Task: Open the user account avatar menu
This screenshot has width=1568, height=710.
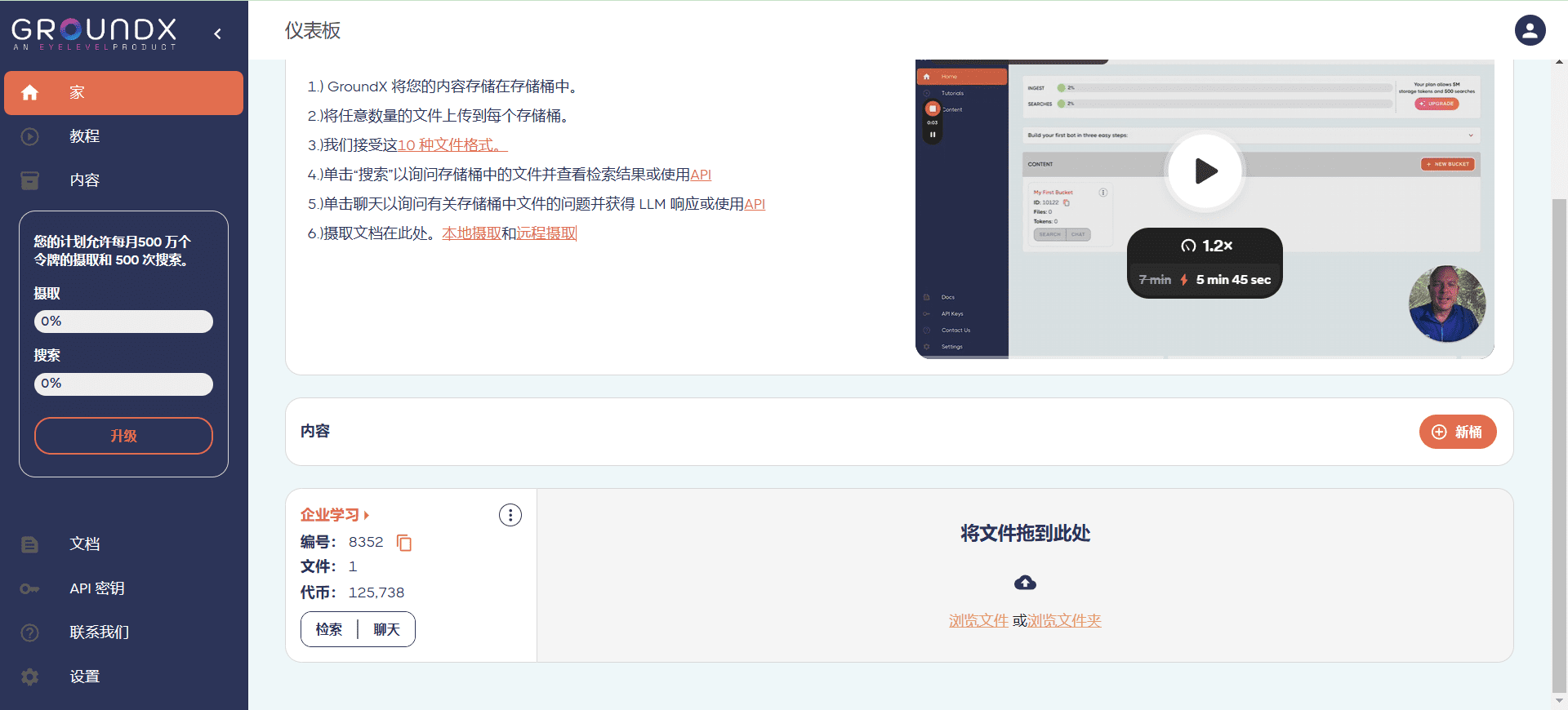Action: click(x=1530, y=30)
